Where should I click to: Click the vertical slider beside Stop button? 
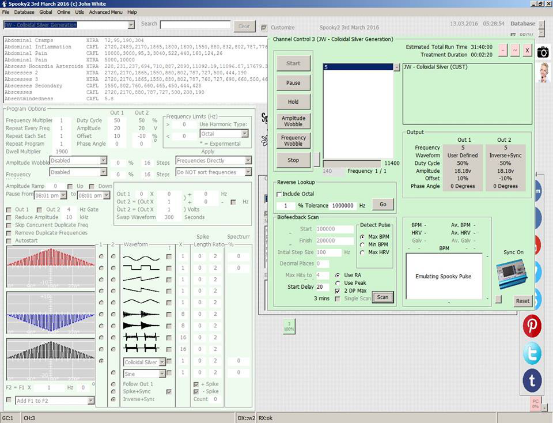point(316,159)
